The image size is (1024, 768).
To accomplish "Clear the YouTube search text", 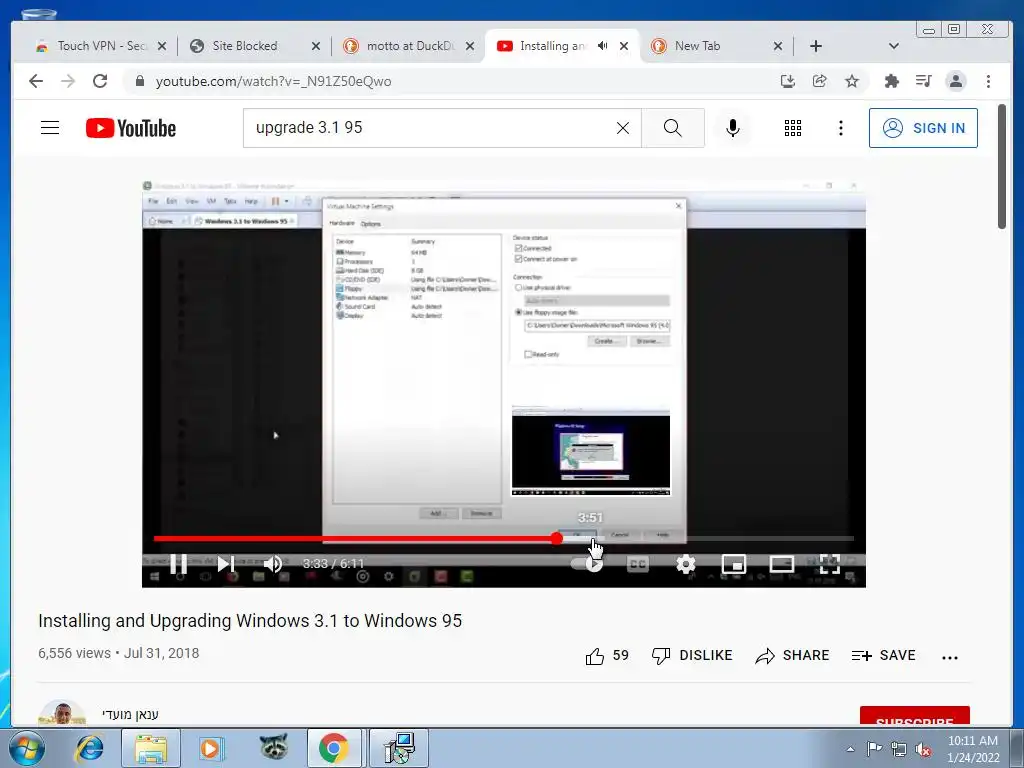I will tap(623, 128).
